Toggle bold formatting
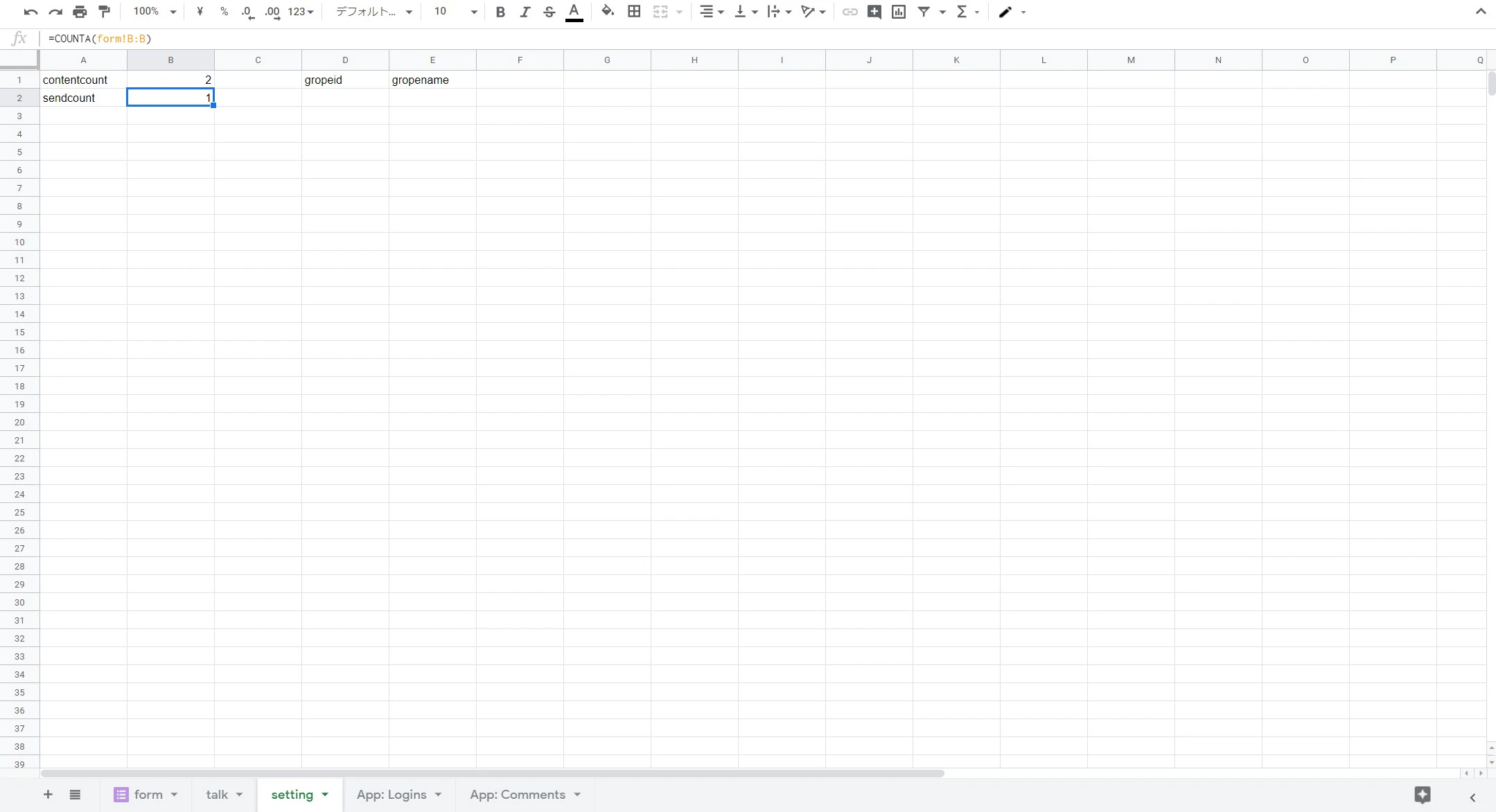Viewport: 1496px width, 812px height. [x=500, y=12]
